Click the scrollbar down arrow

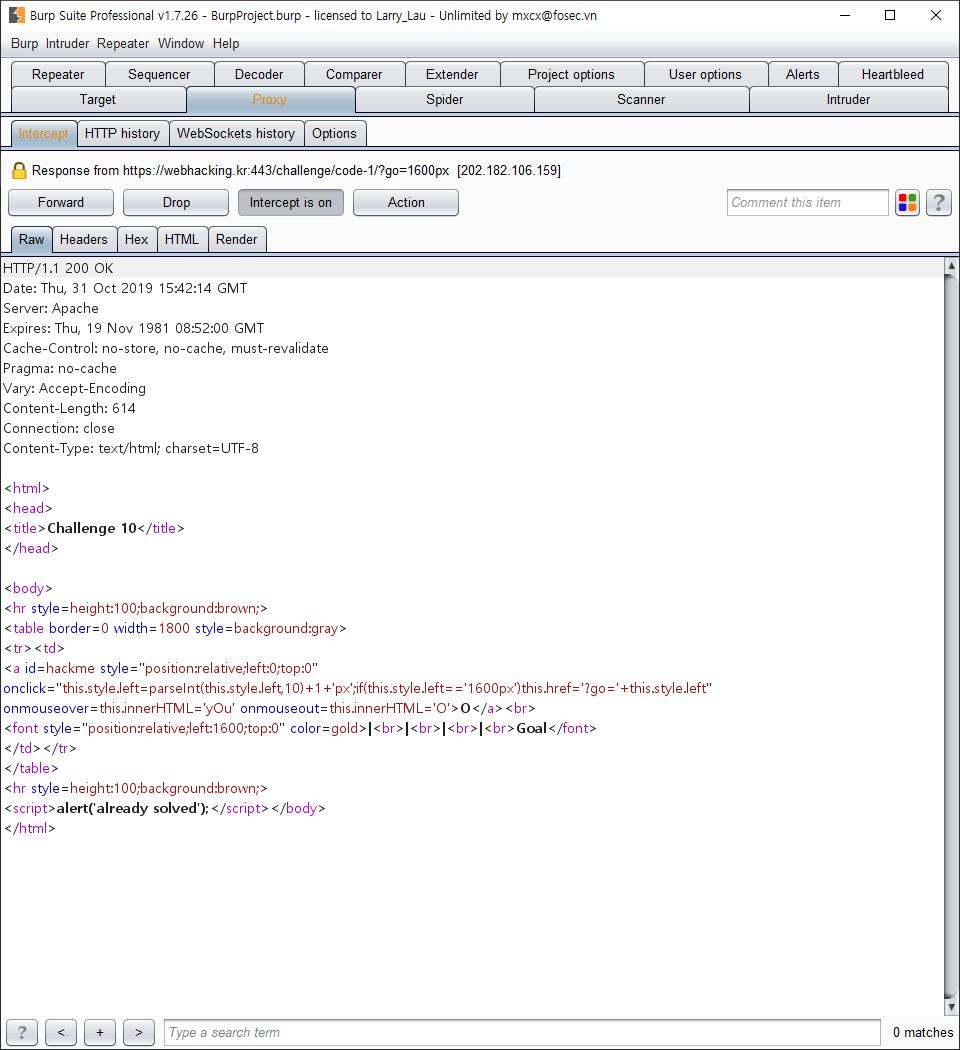click(951, 1006)
